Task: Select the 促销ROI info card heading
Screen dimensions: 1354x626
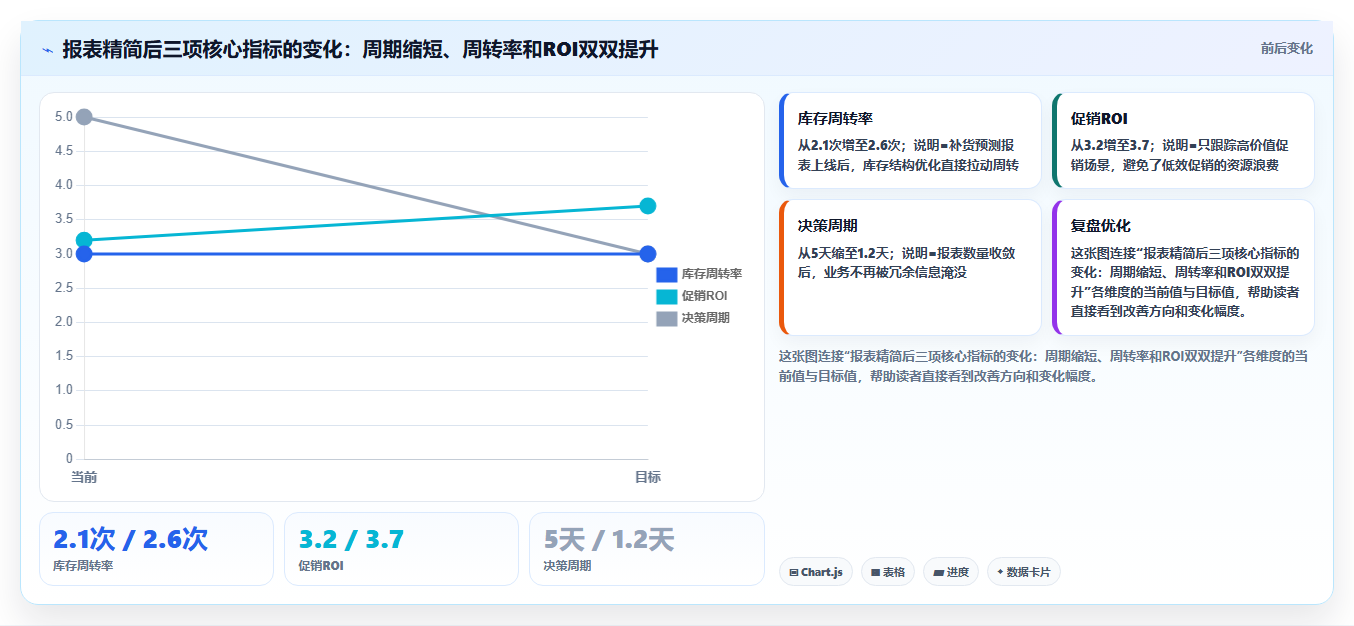Action: [x=1099, y=119]
